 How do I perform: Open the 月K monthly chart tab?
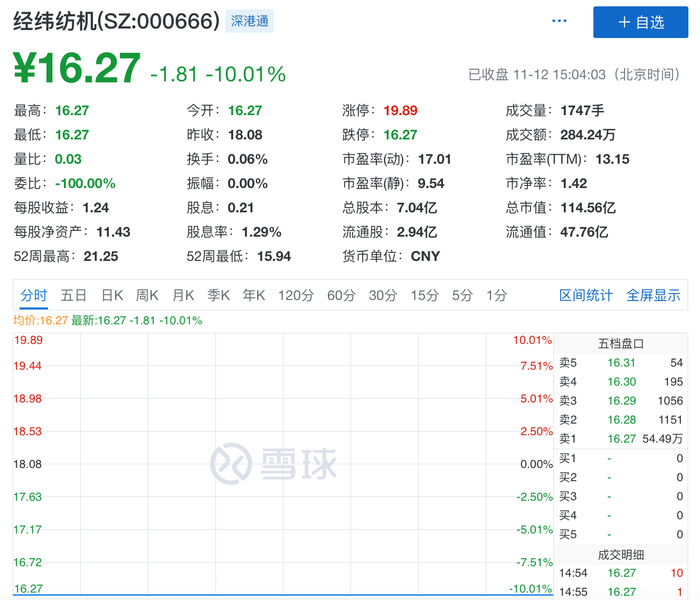coord(183,295)
